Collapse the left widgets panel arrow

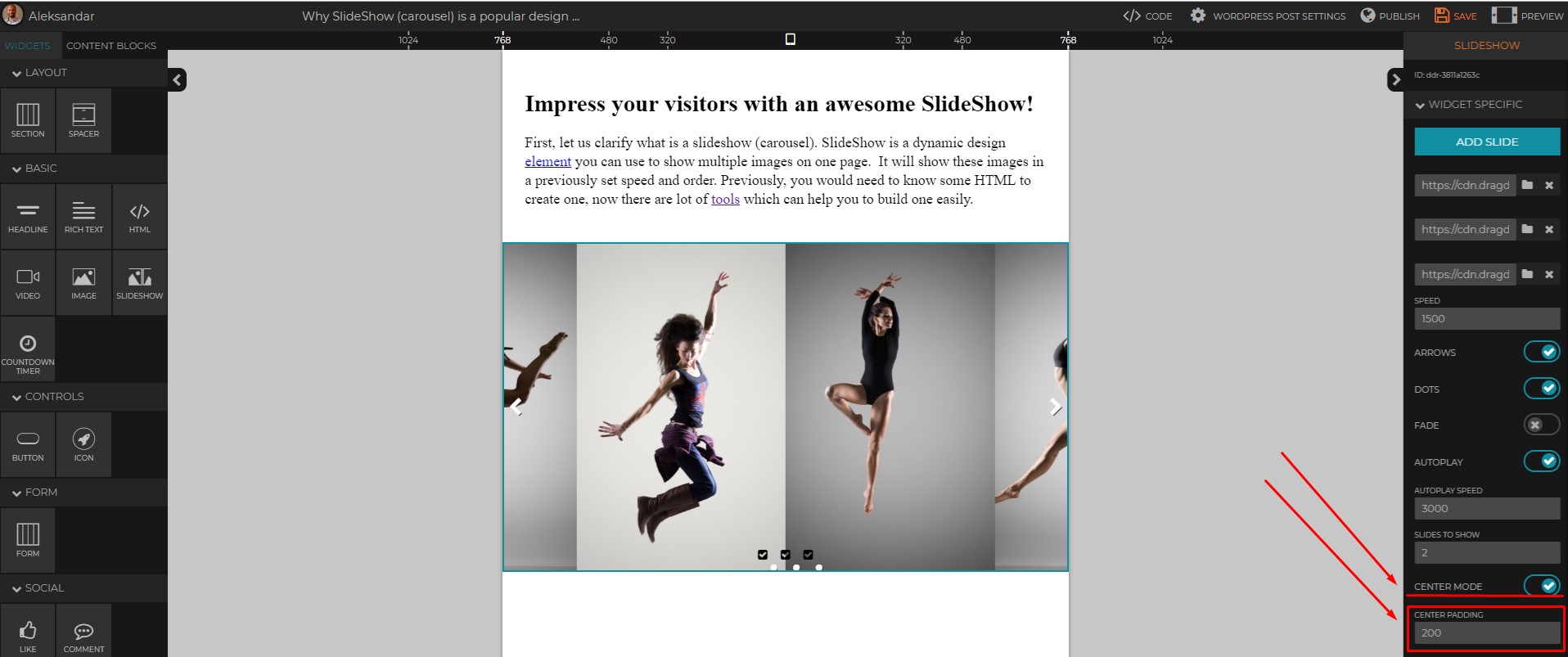[x=177, y=79]
